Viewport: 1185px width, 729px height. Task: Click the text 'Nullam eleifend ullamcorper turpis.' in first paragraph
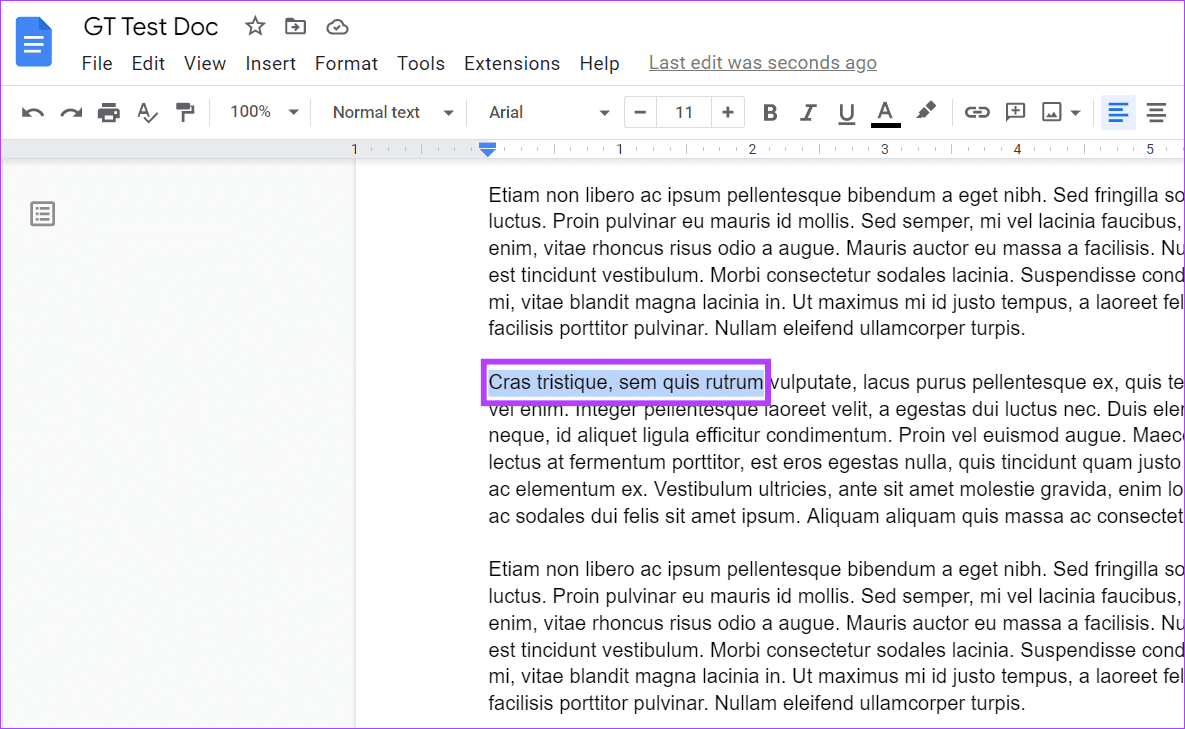870,329
